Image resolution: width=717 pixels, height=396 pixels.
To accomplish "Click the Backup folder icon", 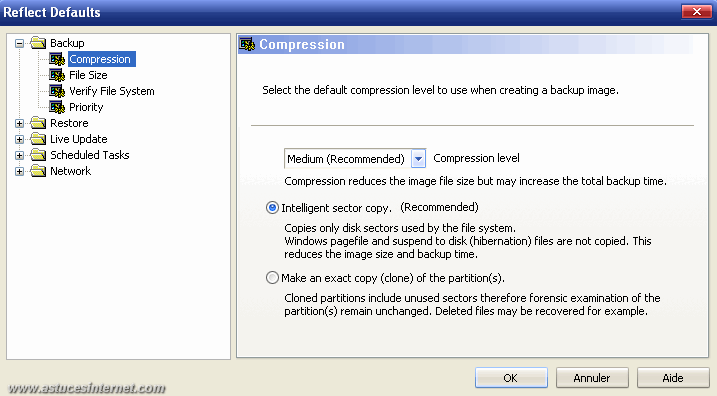I will (38, 43).
